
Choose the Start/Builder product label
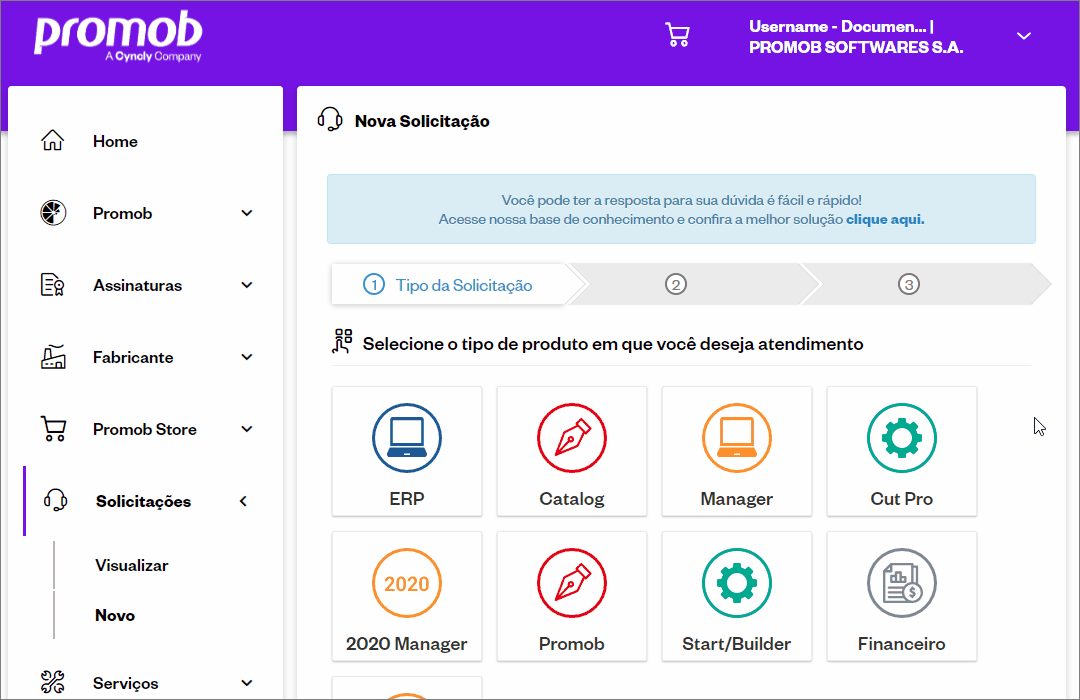click(736, 644)
